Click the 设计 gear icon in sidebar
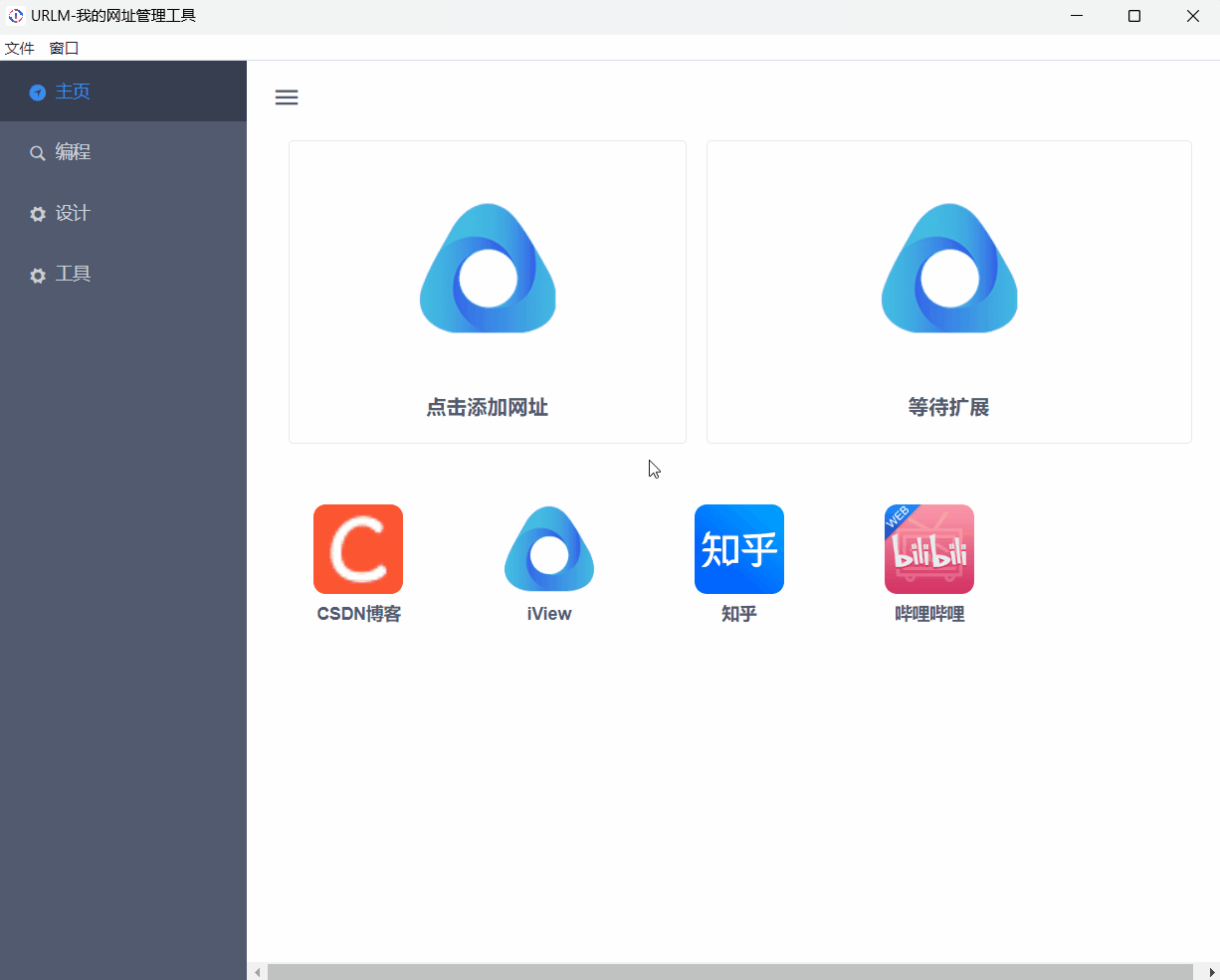This screenshot has width=1220, height=980. (x=38, y=214)
